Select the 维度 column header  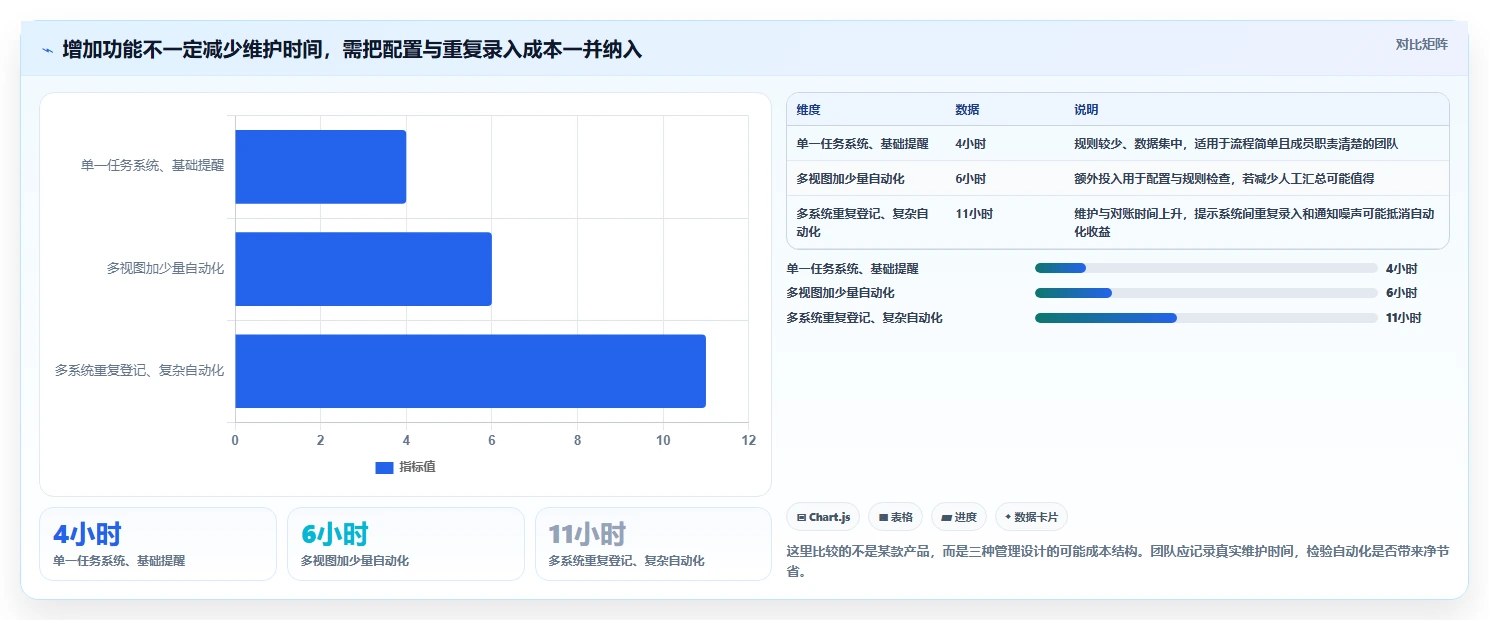pyautogui.click(x=808, y=109)
